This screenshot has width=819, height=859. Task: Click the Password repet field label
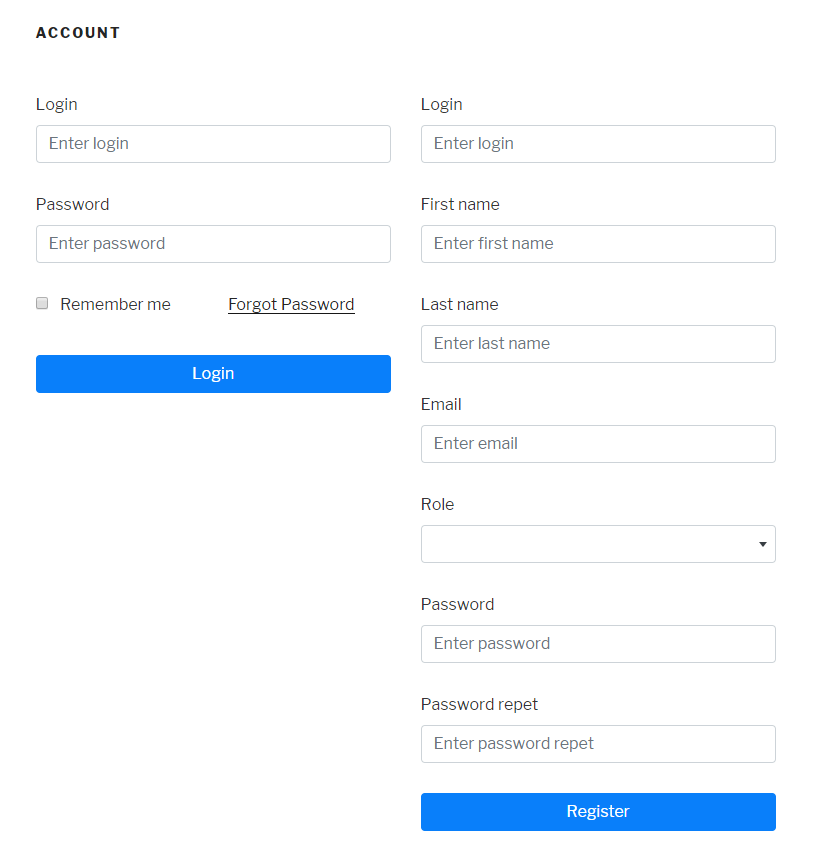pos(479,704)
